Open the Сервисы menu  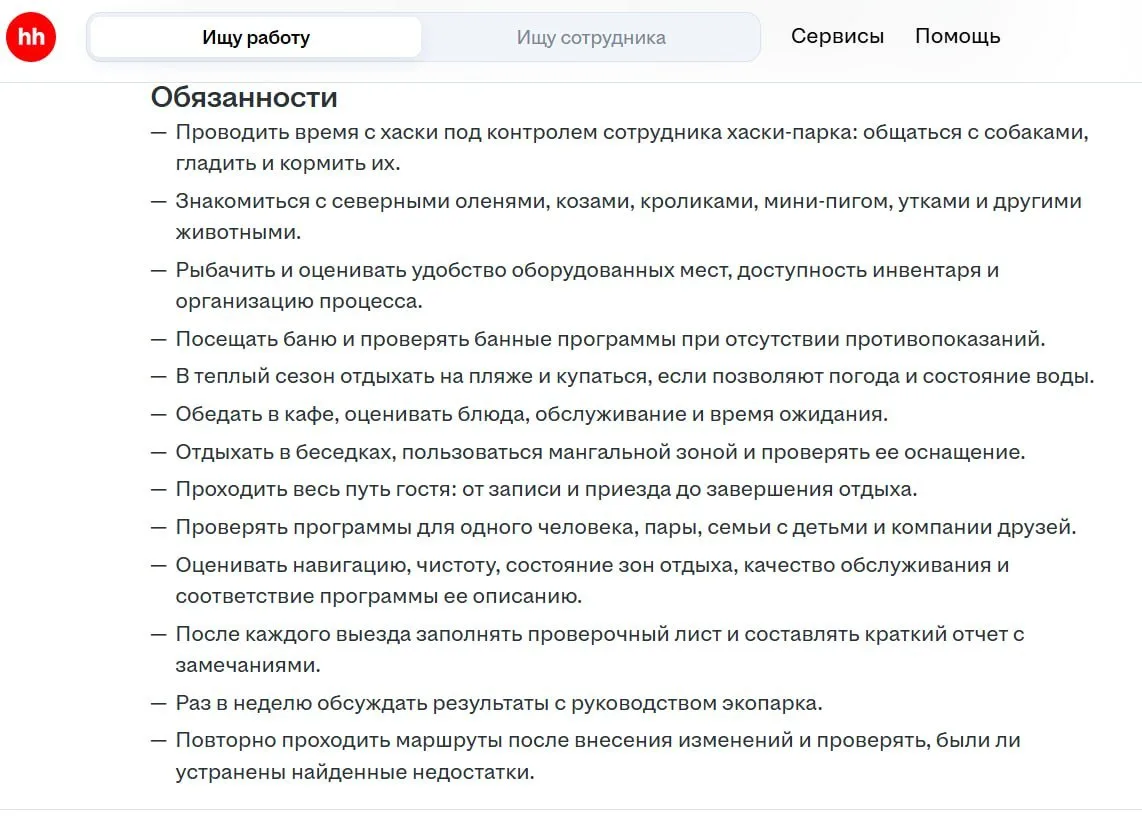point(837,36)
